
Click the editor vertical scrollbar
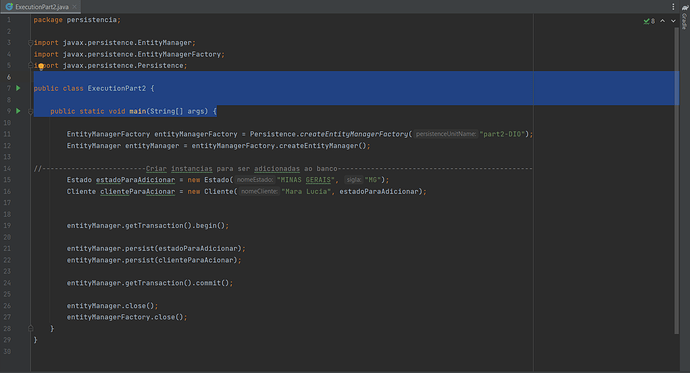pos(676,180)
